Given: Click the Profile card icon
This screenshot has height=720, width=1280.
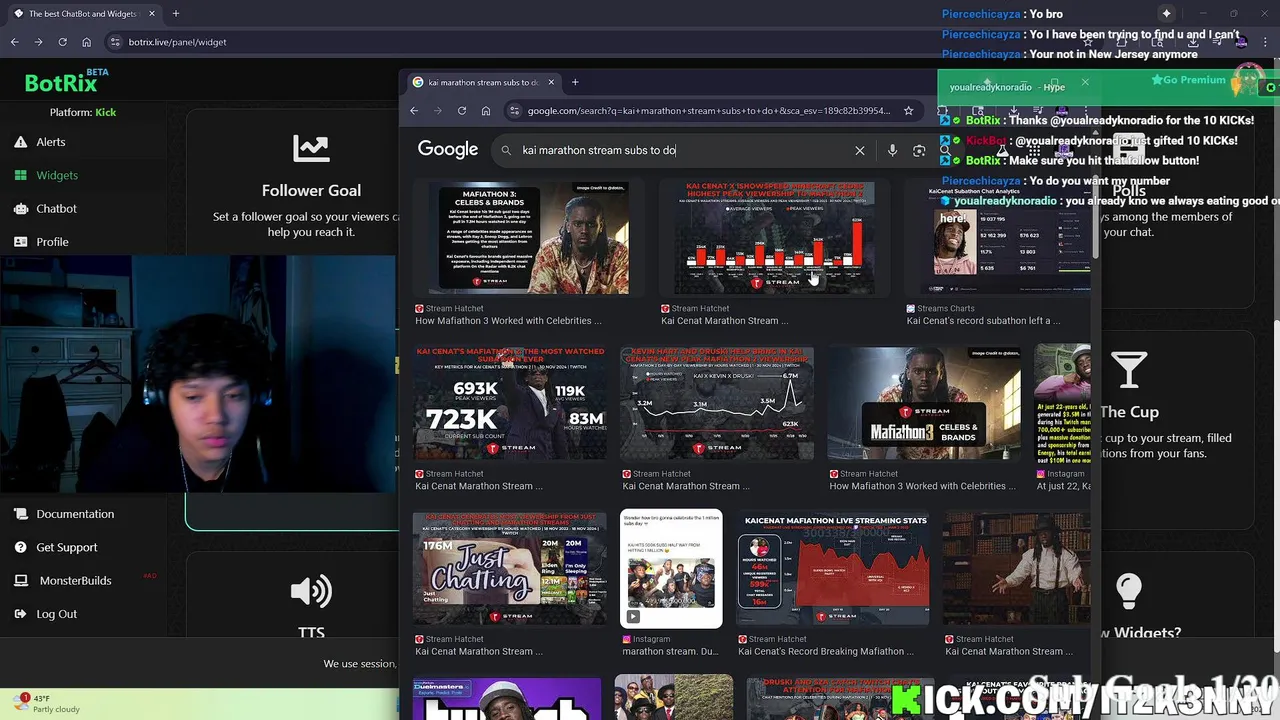Looking at the screenshot, I should tap(20, 241).
